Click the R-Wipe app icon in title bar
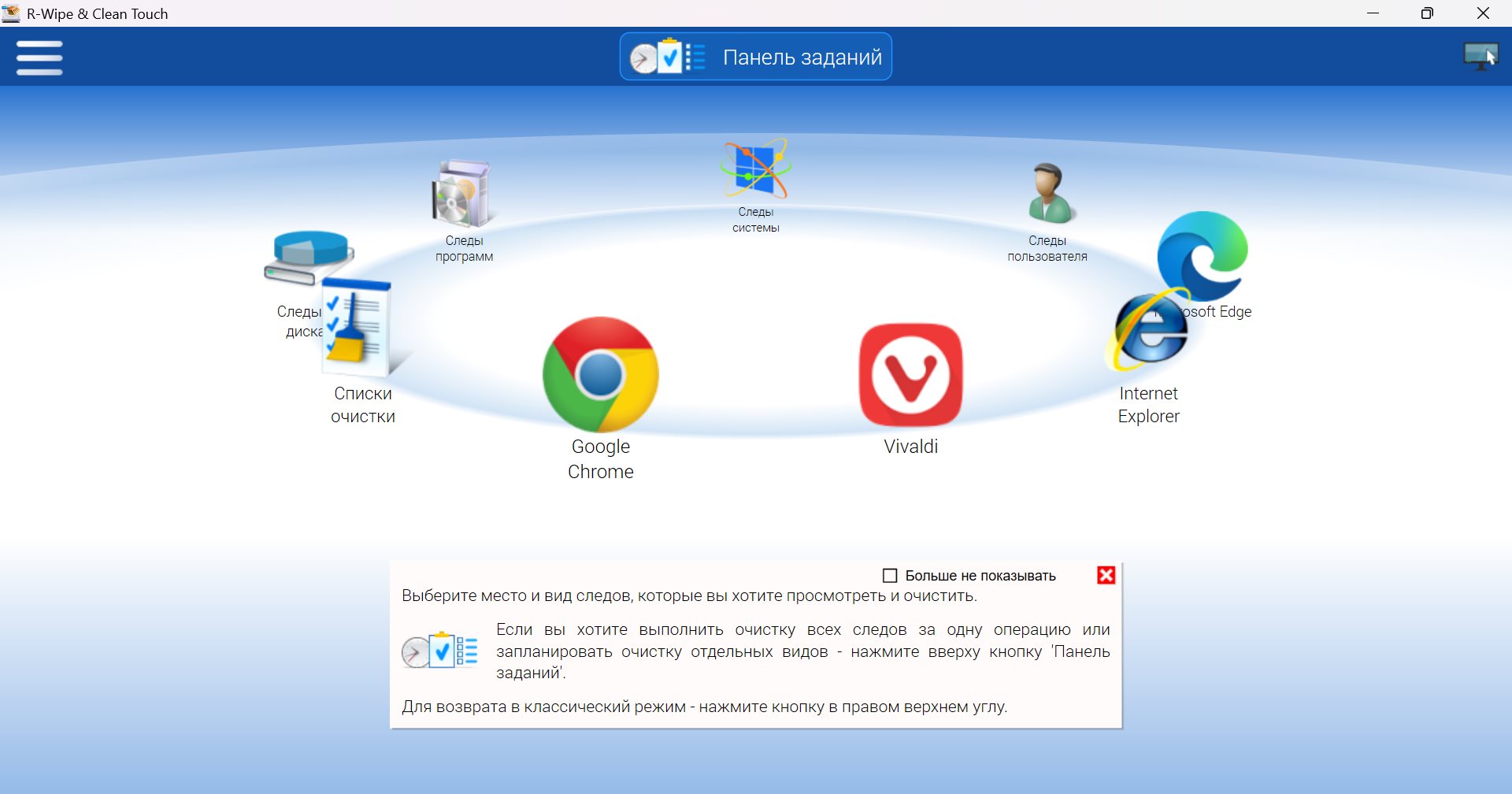Image resolution: width=1512 pixels, height=794 pixels. point(11,13)
